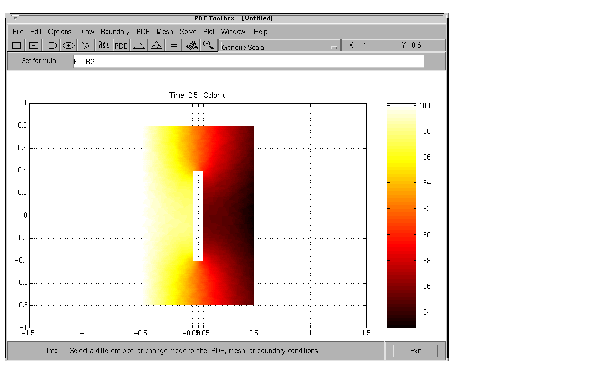
Task: Select the draw polygon tool
Action: click(86, 45)
